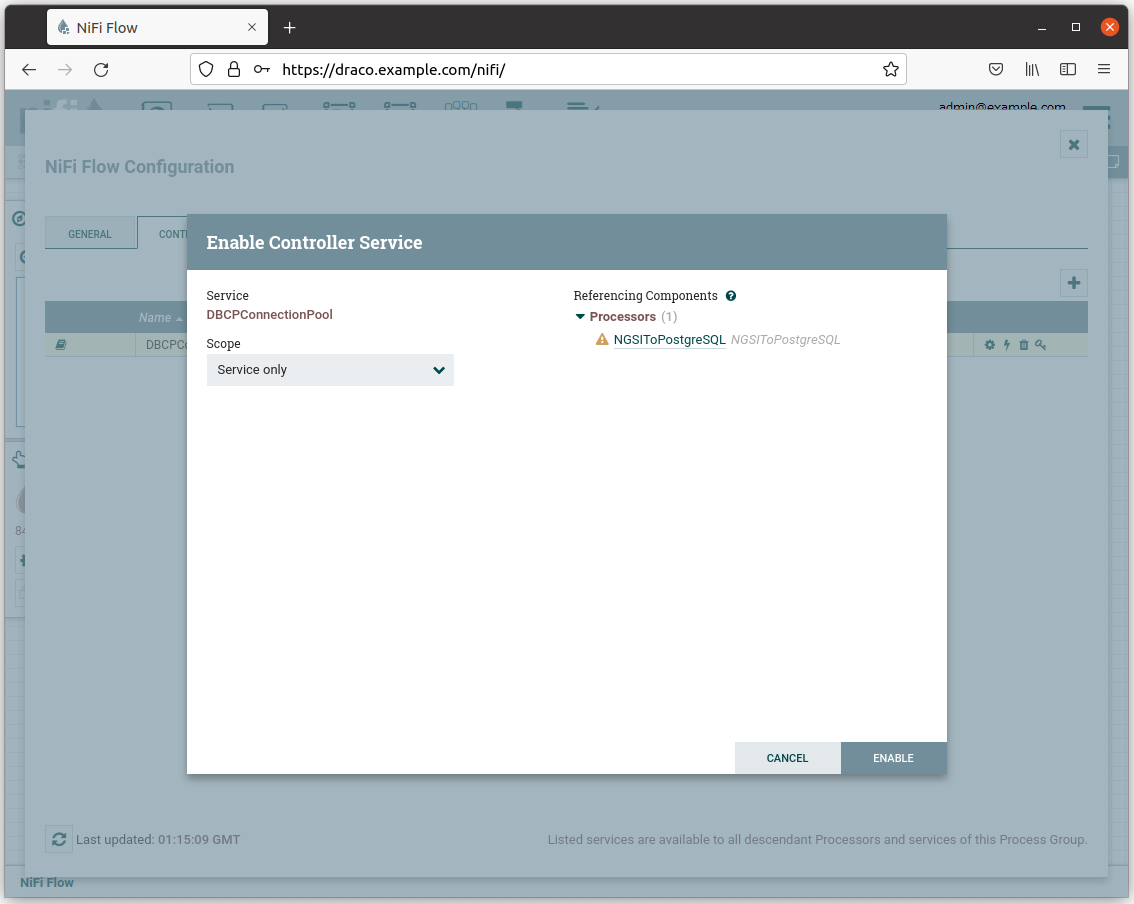The image size is (1134, 904).
Task: Open the NGSIToPostgreSQL processor link
Action: pos(669,340)
